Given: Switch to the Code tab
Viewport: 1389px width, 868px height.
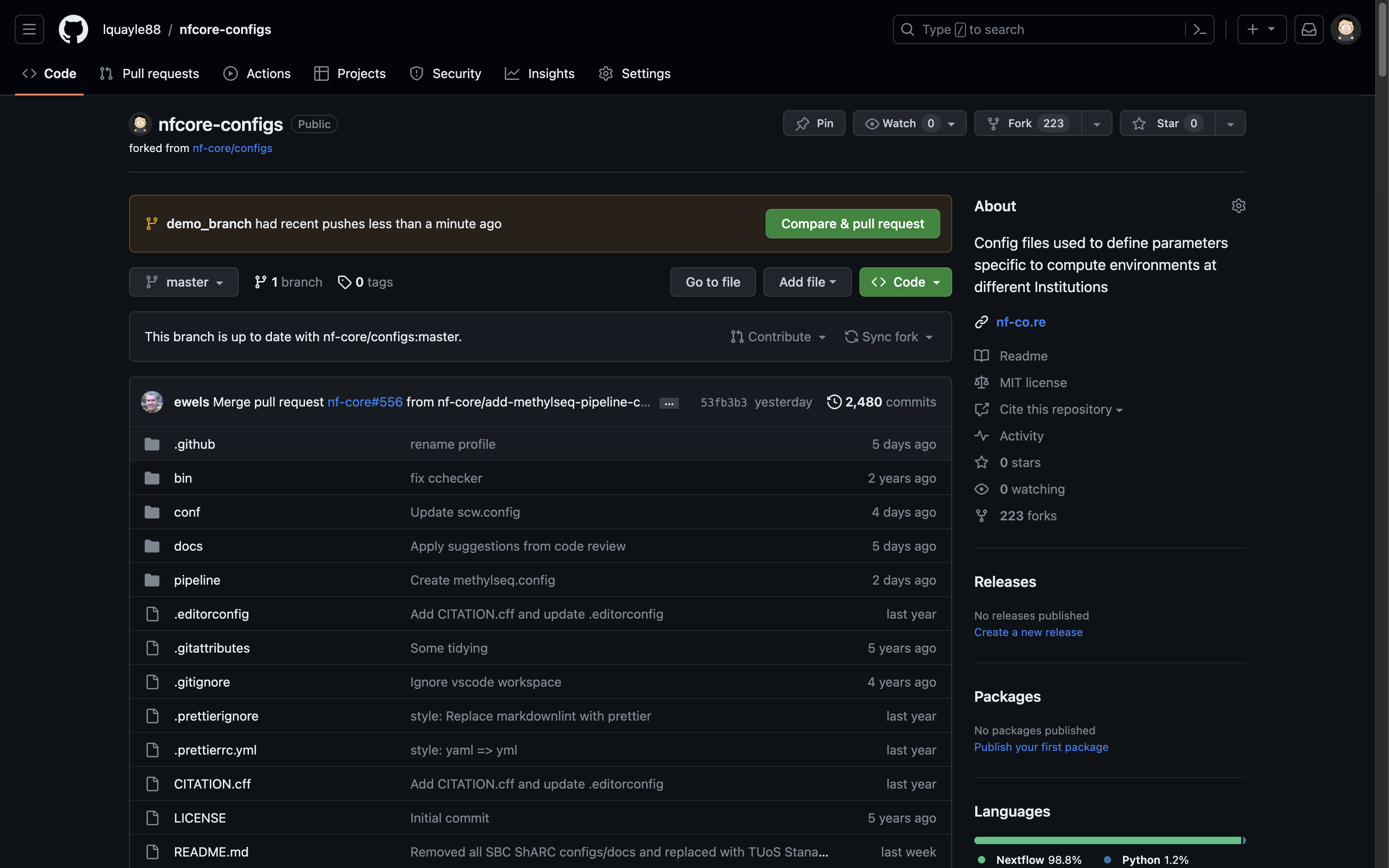Looking at the screenshot, I should (49, 73).
